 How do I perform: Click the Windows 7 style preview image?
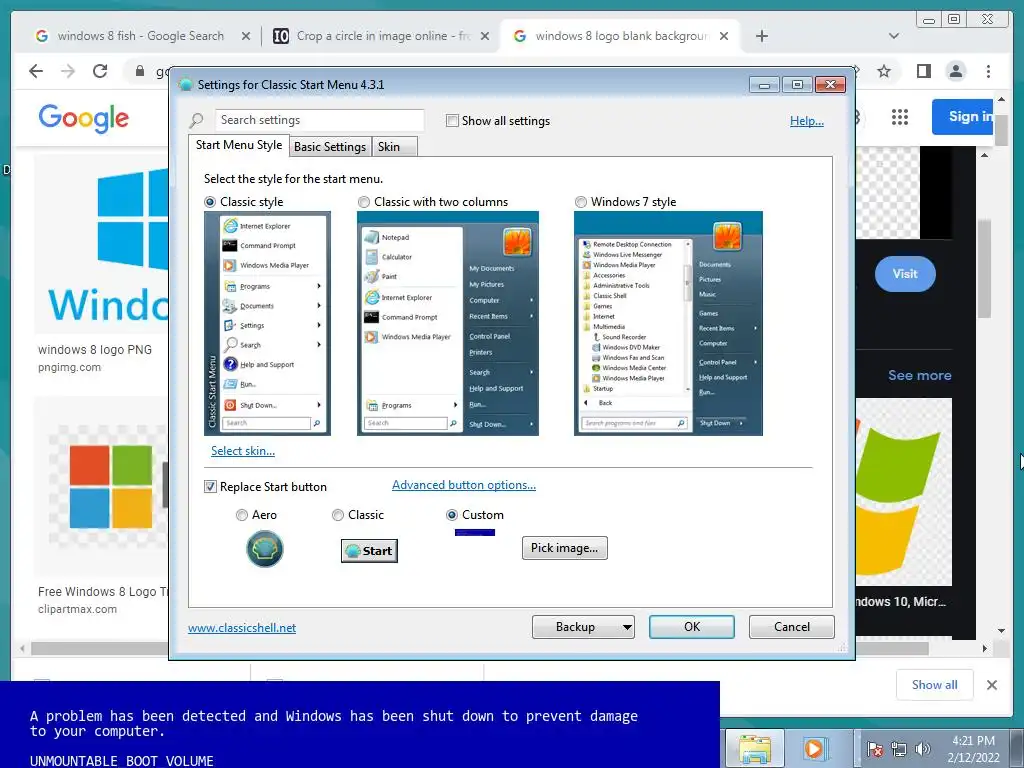coord(668,323)
